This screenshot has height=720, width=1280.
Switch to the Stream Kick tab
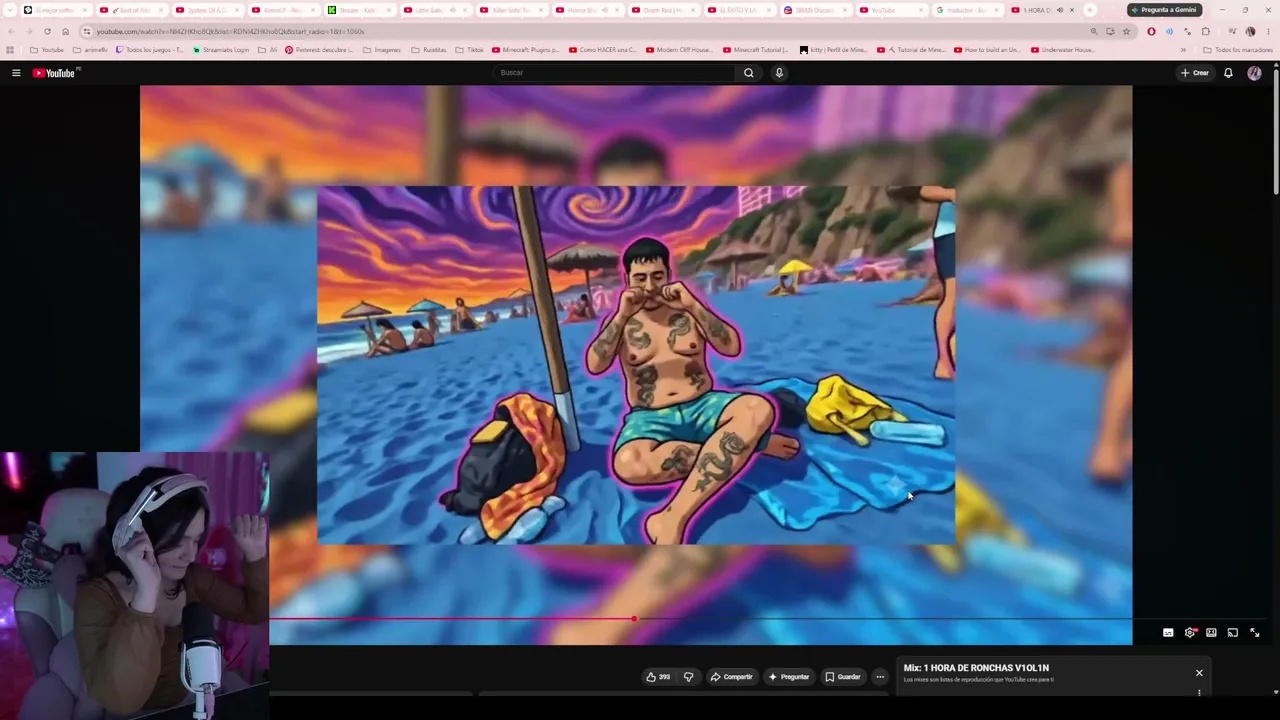point(359,10)
